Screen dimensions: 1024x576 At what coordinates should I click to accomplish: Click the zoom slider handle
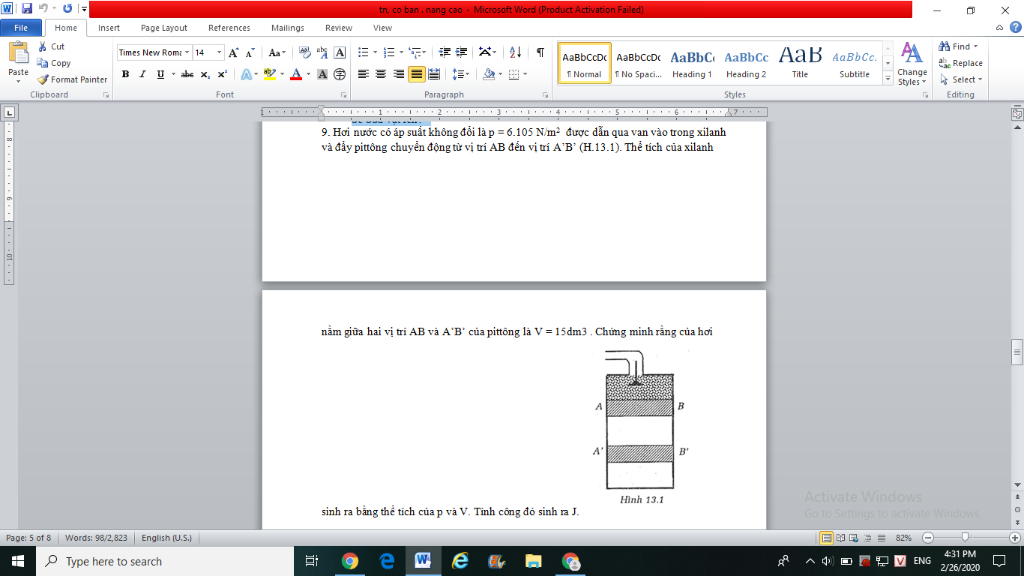click(x=965, y=538)
